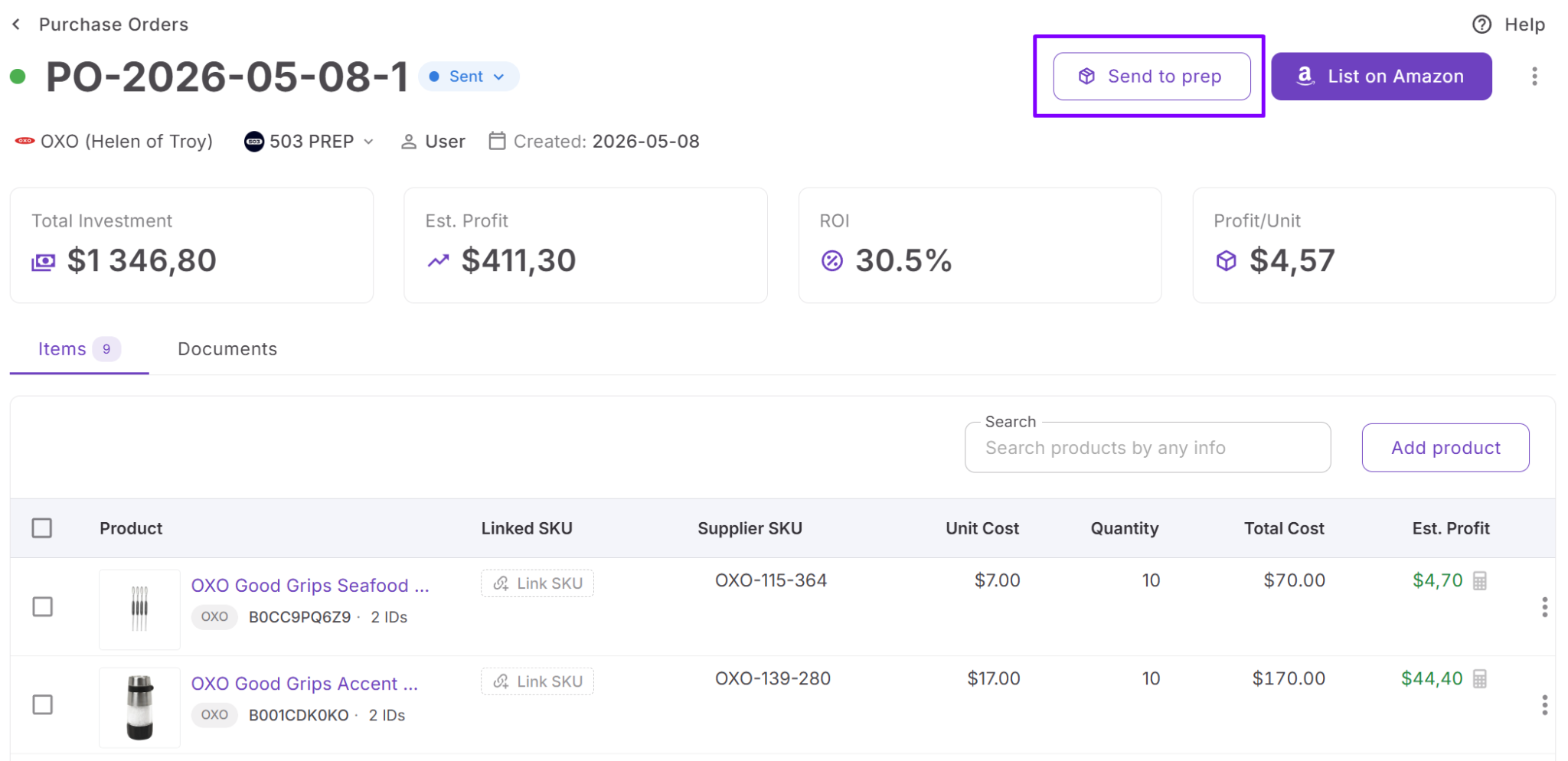The width and height of the screenshot is (1568, 761).
Task: Click the $4,57 profit per unit value
Action: [1292, 261]
